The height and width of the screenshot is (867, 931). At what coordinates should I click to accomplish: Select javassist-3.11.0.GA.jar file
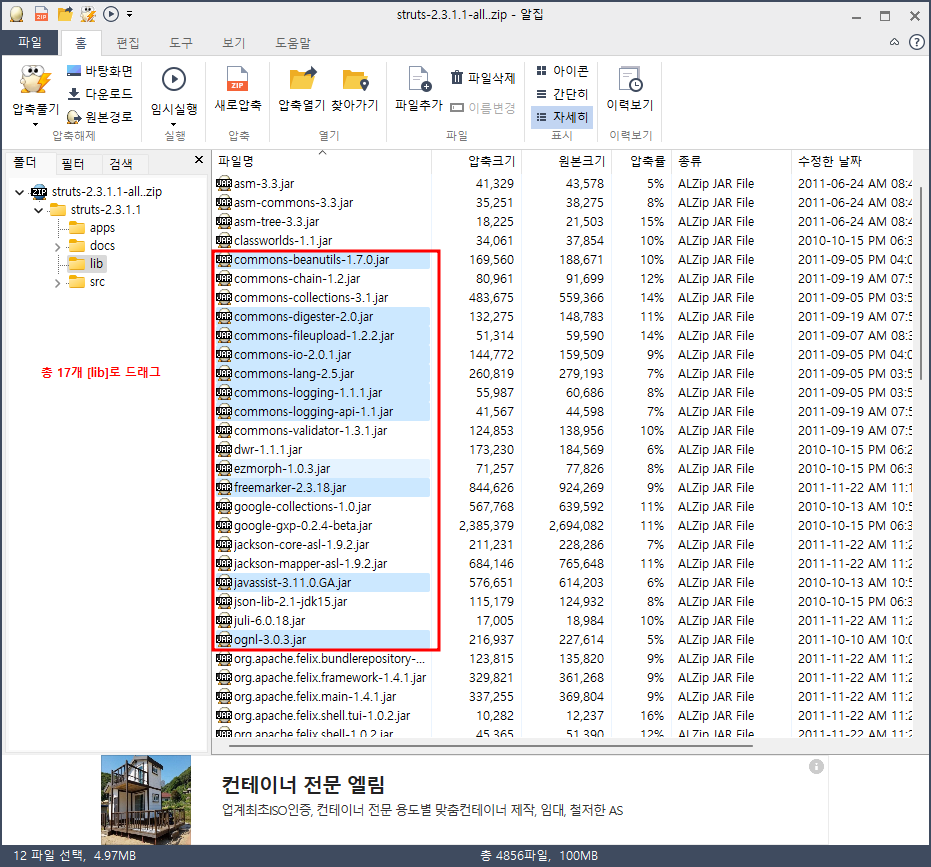coord(321,583)
